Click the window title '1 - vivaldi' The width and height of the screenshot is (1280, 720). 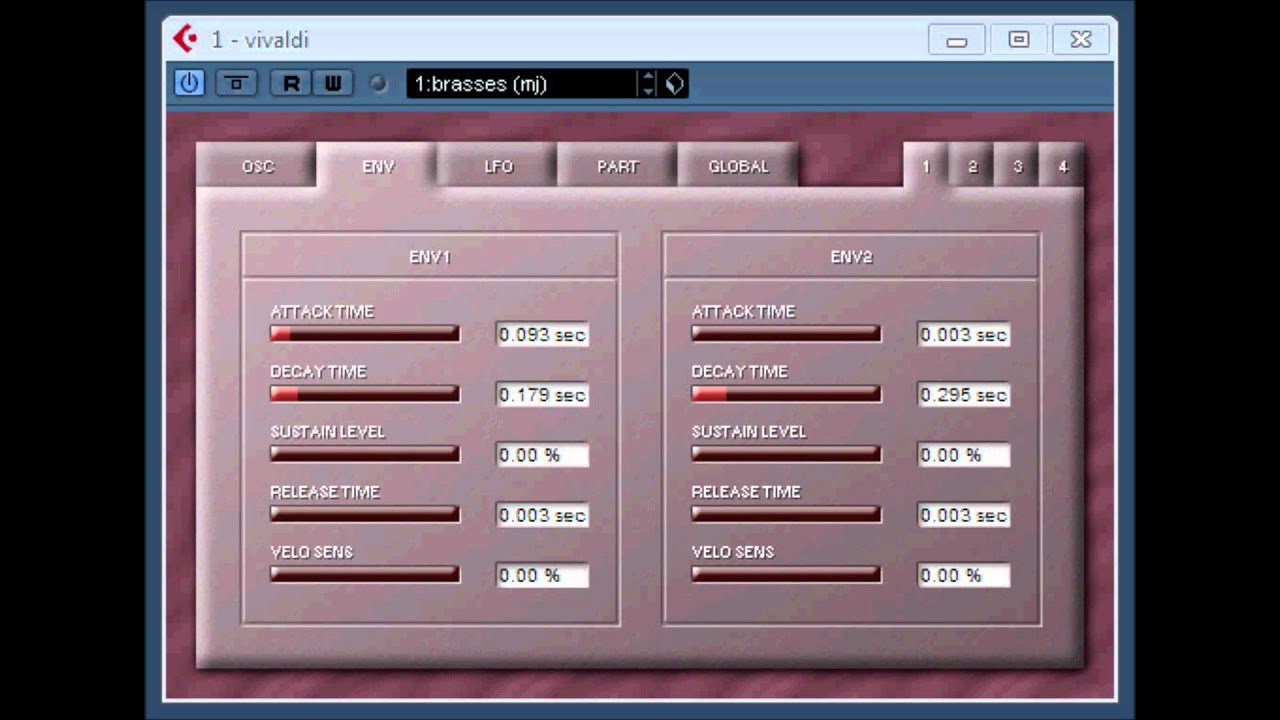pos(260,40)
